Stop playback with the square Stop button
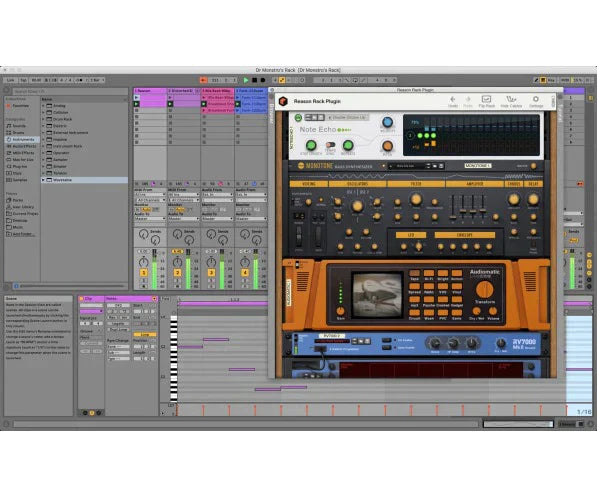Viewport: 597px width, 497px height. [254, 80]
